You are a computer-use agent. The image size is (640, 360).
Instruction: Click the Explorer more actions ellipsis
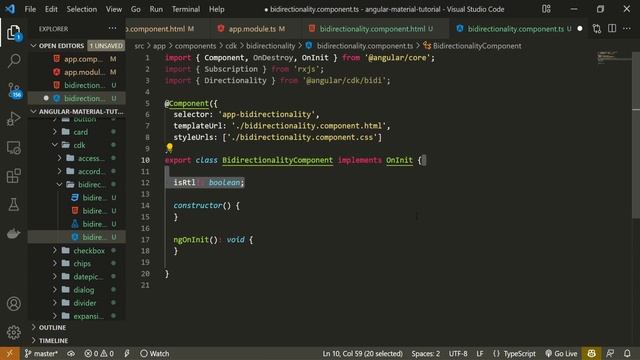coord(112,29)
